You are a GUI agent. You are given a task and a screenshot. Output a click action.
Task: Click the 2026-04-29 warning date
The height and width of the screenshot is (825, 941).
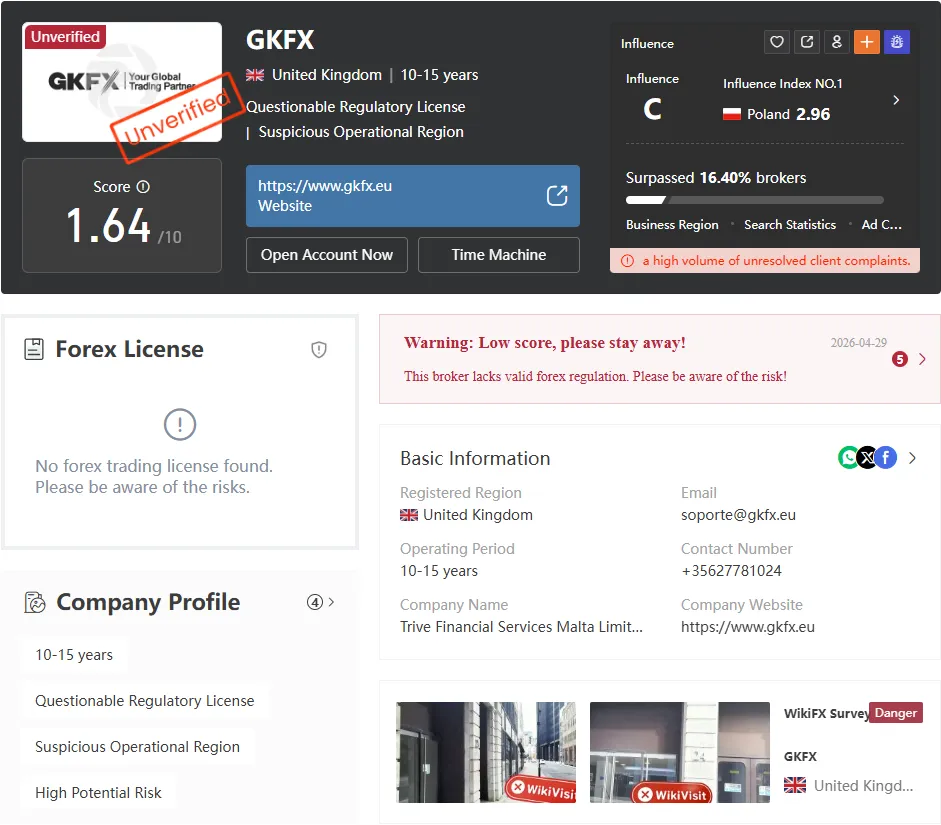[858, 343]
